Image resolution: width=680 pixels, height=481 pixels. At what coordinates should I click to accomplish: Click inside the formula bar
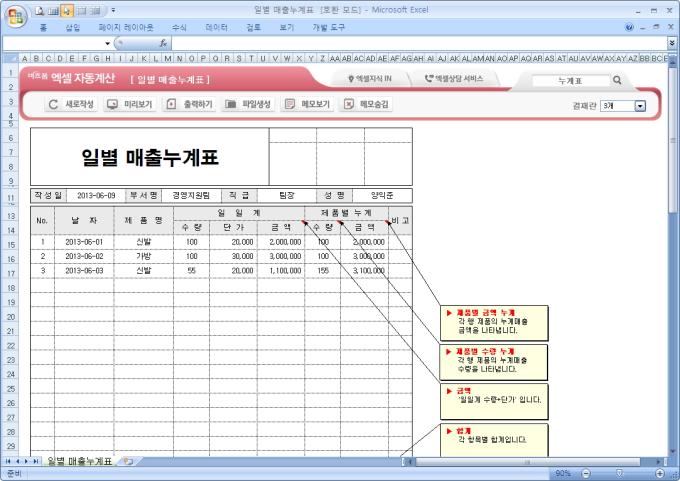418,43
